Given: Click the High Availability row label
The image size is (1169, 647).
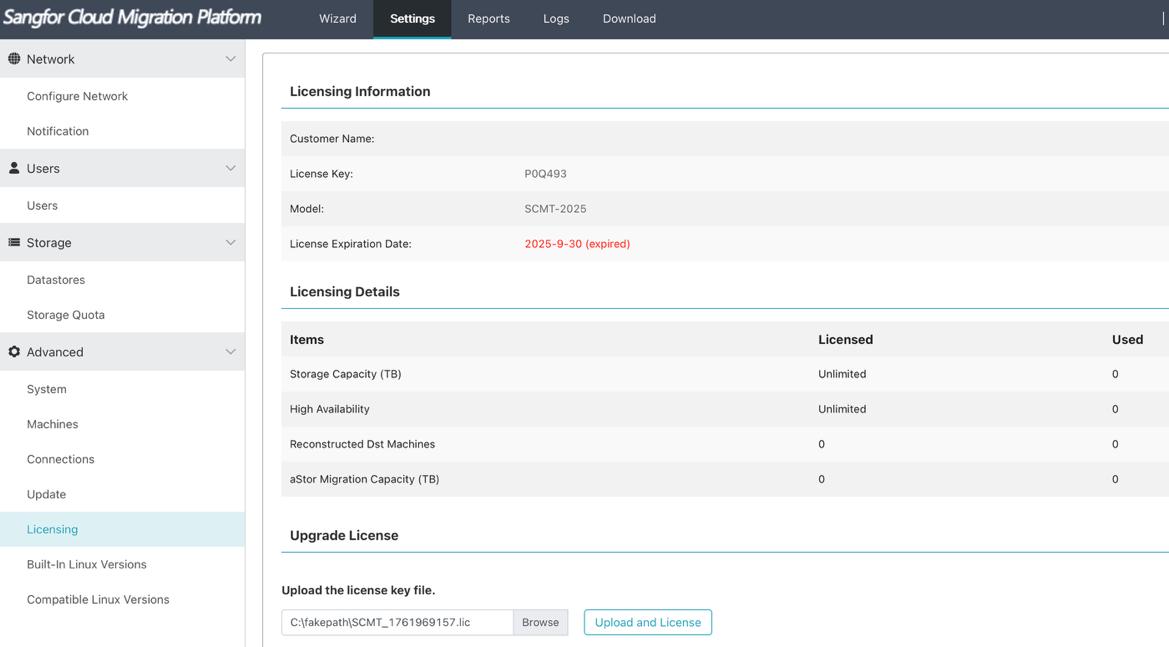Looking at the screenshot, I should [330, 409].
